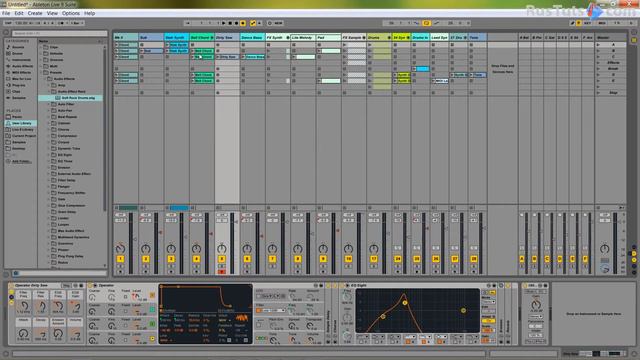Enable the Punch-Out switch
The height and width of the screenshot is (360, 640).
click(436, 23)
